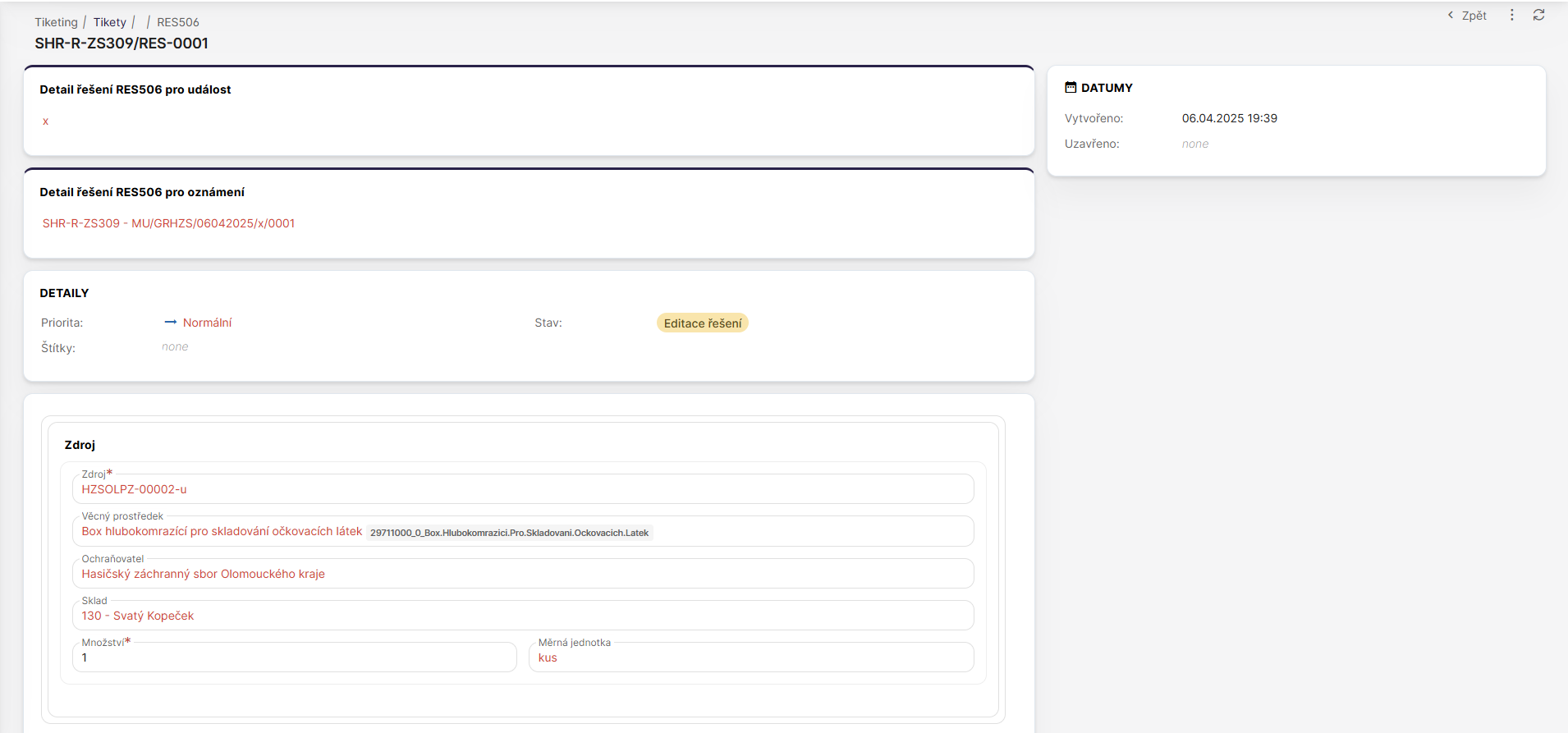Open the three-dot more options menu
This screenshot has height=733, width=1568.
[x=1511, y=15]
